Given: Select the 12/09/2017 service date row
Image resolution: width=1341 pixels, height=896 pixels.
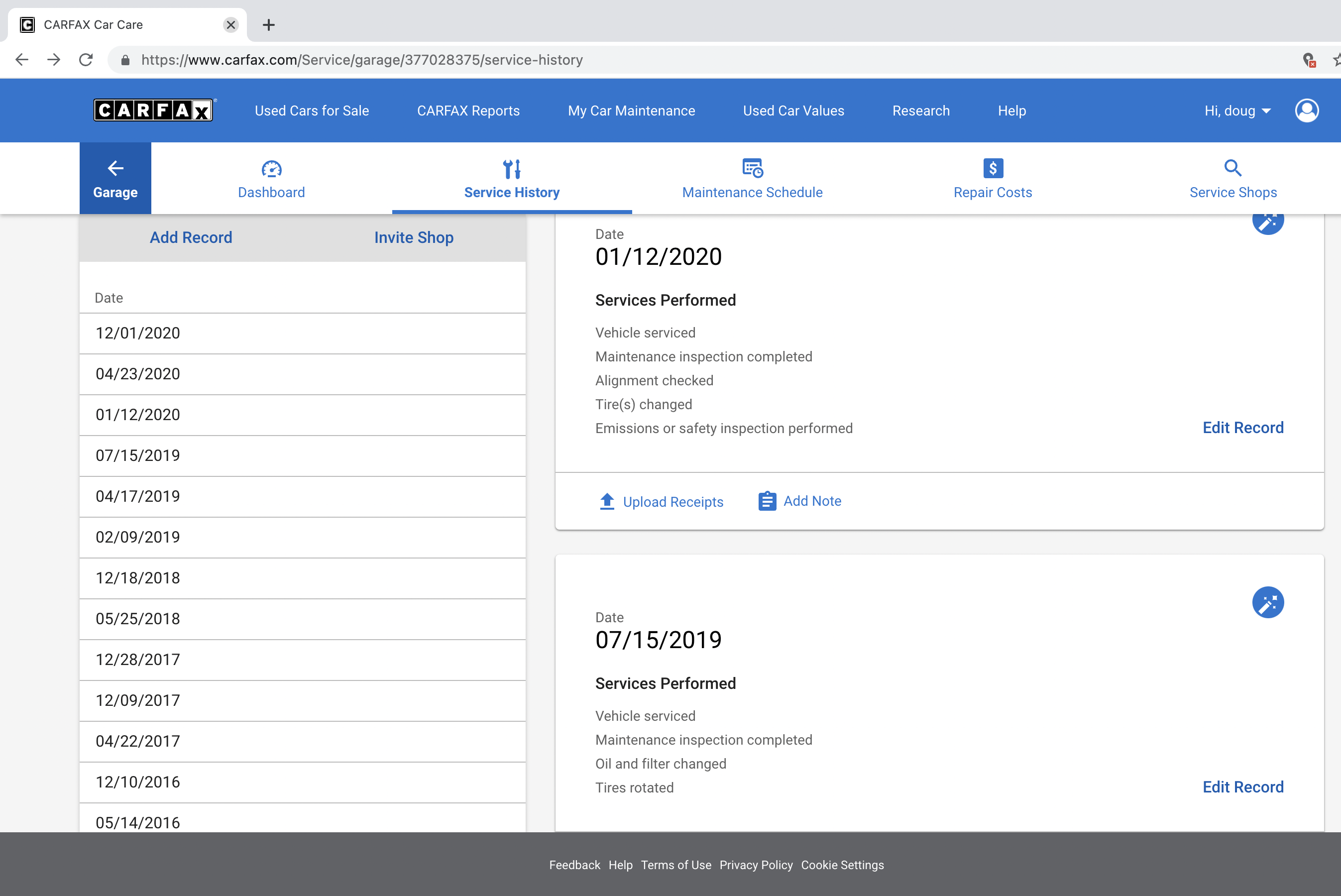Looking at the screenshot, I should [302, 700].
